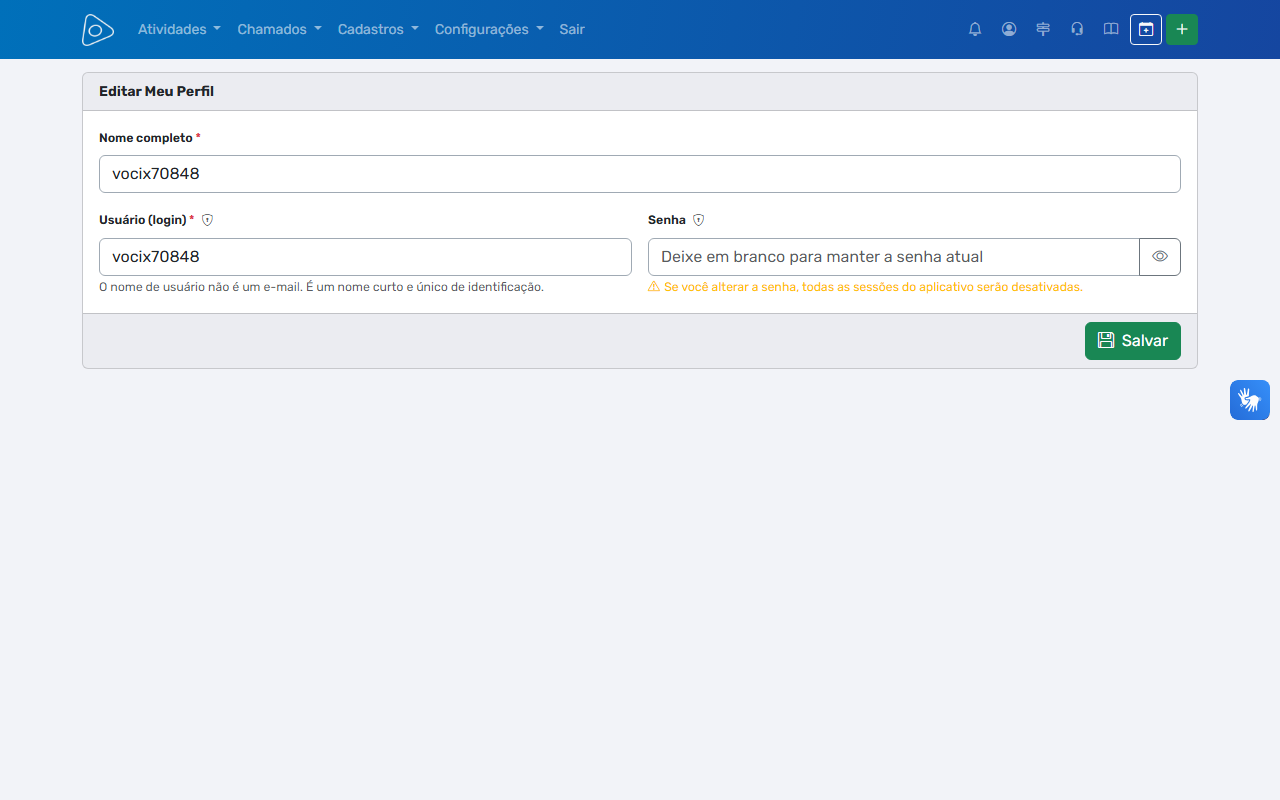Toggle password visibility eye icon
Screen dimensions: 1280x800
coord(1160,257)
